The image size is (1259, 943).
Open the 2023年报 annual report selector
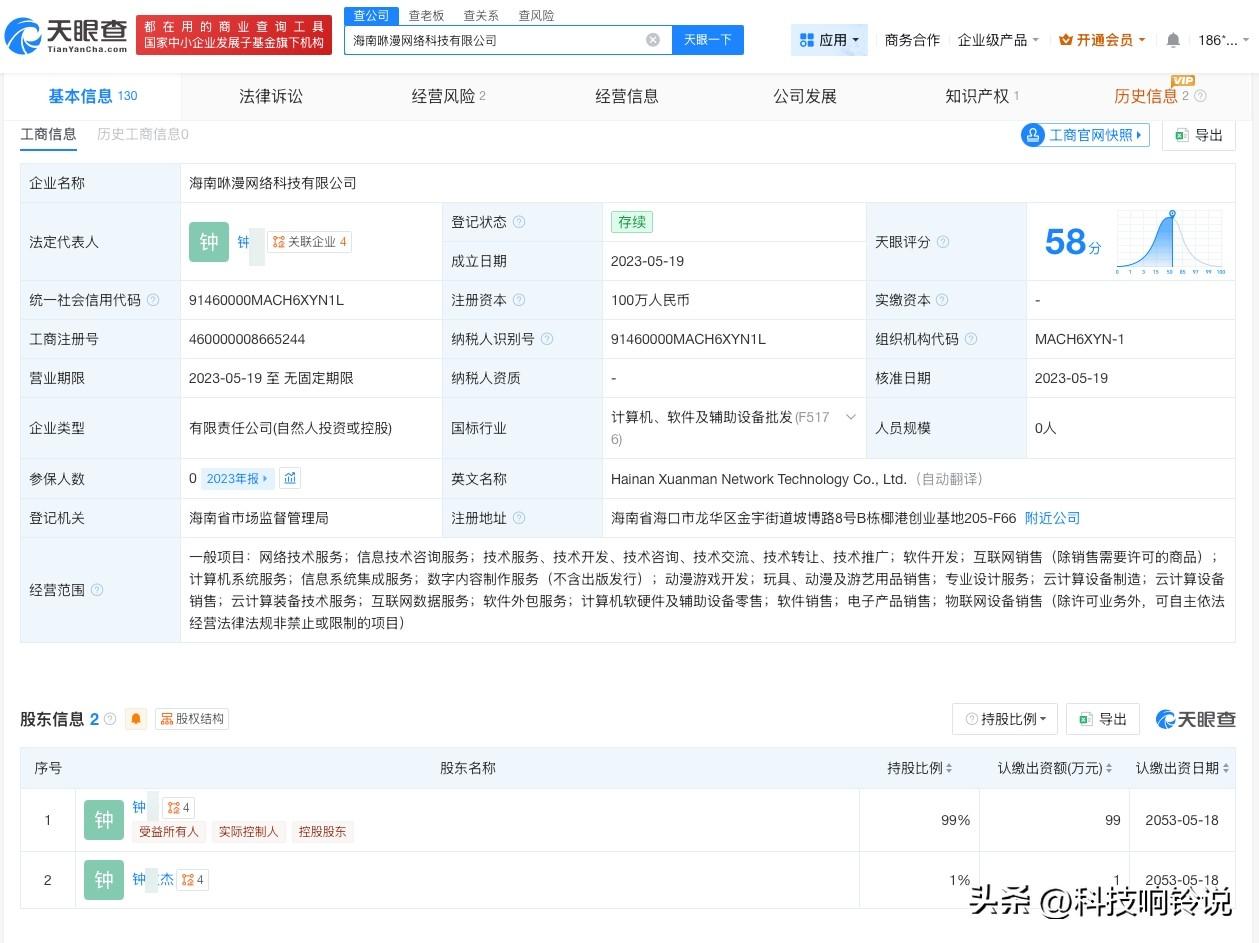coord(237,478)
